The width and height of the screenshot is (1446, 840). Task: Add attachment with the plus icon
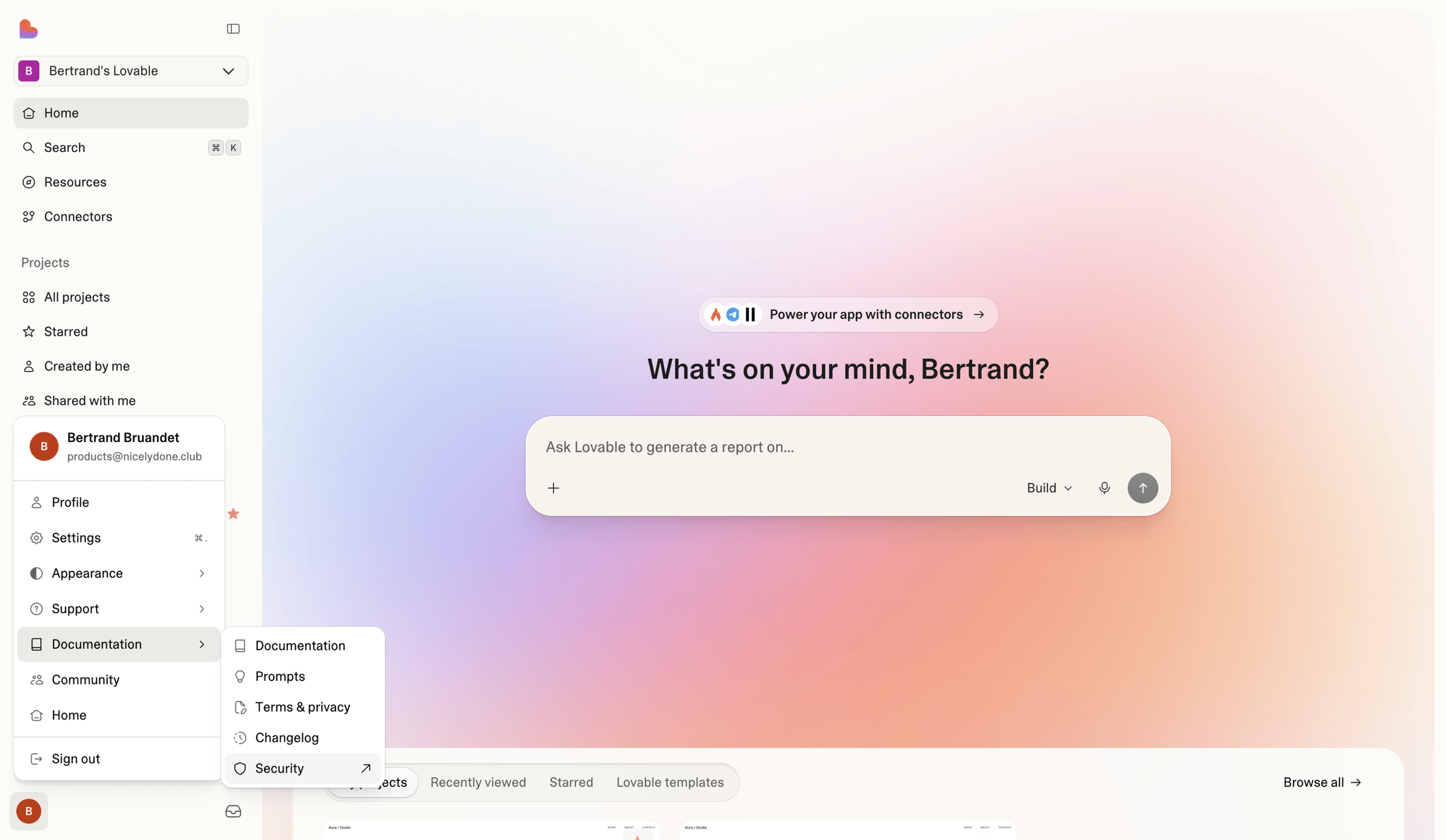[554, 488]
